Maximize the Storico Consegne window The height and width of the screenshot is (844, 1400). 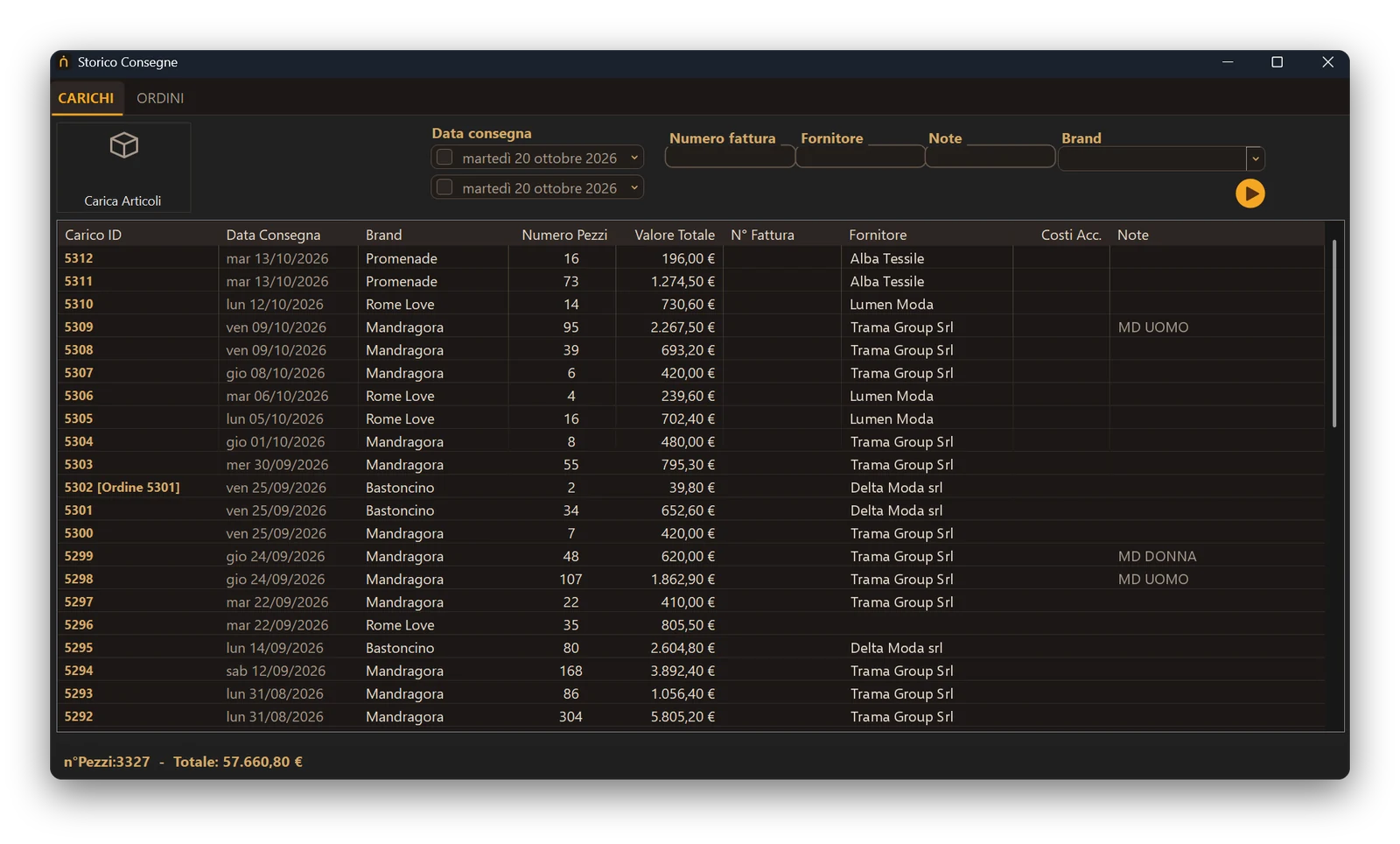(1277, 62)
